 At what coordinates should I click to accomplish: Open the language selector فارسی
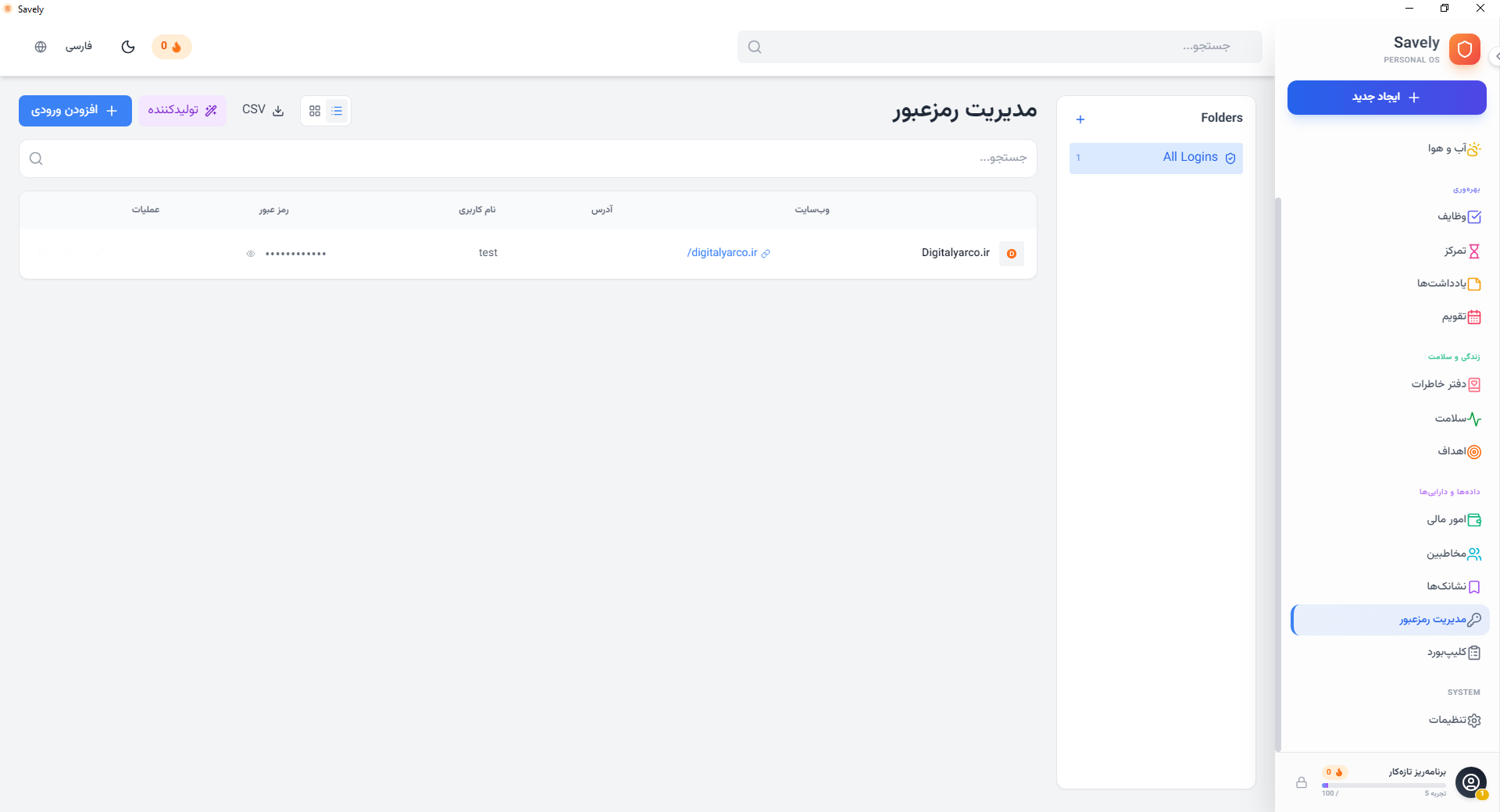[x=79, y=47]
